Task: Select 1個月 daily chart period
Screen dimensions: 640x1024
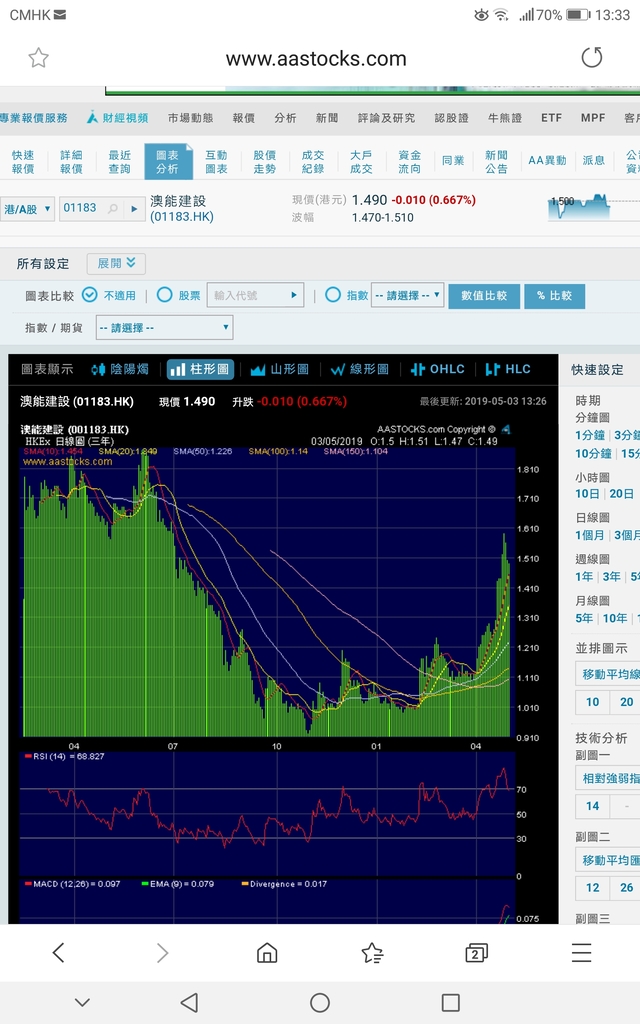Action: click(x=590, y=535)
